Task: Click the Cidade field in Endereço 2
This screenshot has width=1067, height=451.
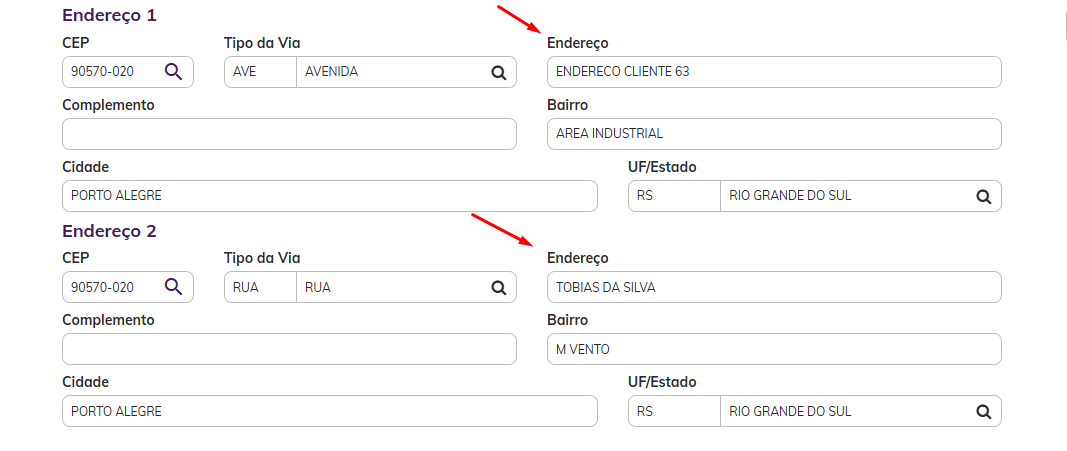Action: pyautogui.click(x=329, y=411)
